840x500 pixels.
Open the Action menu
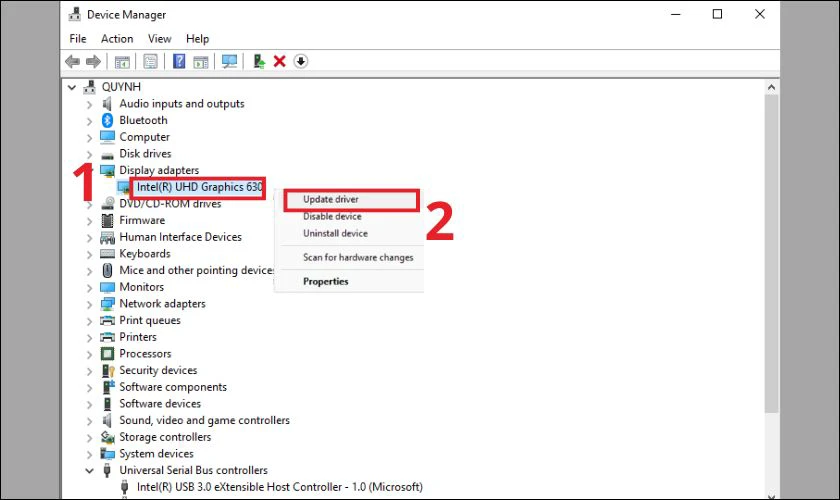117,39
